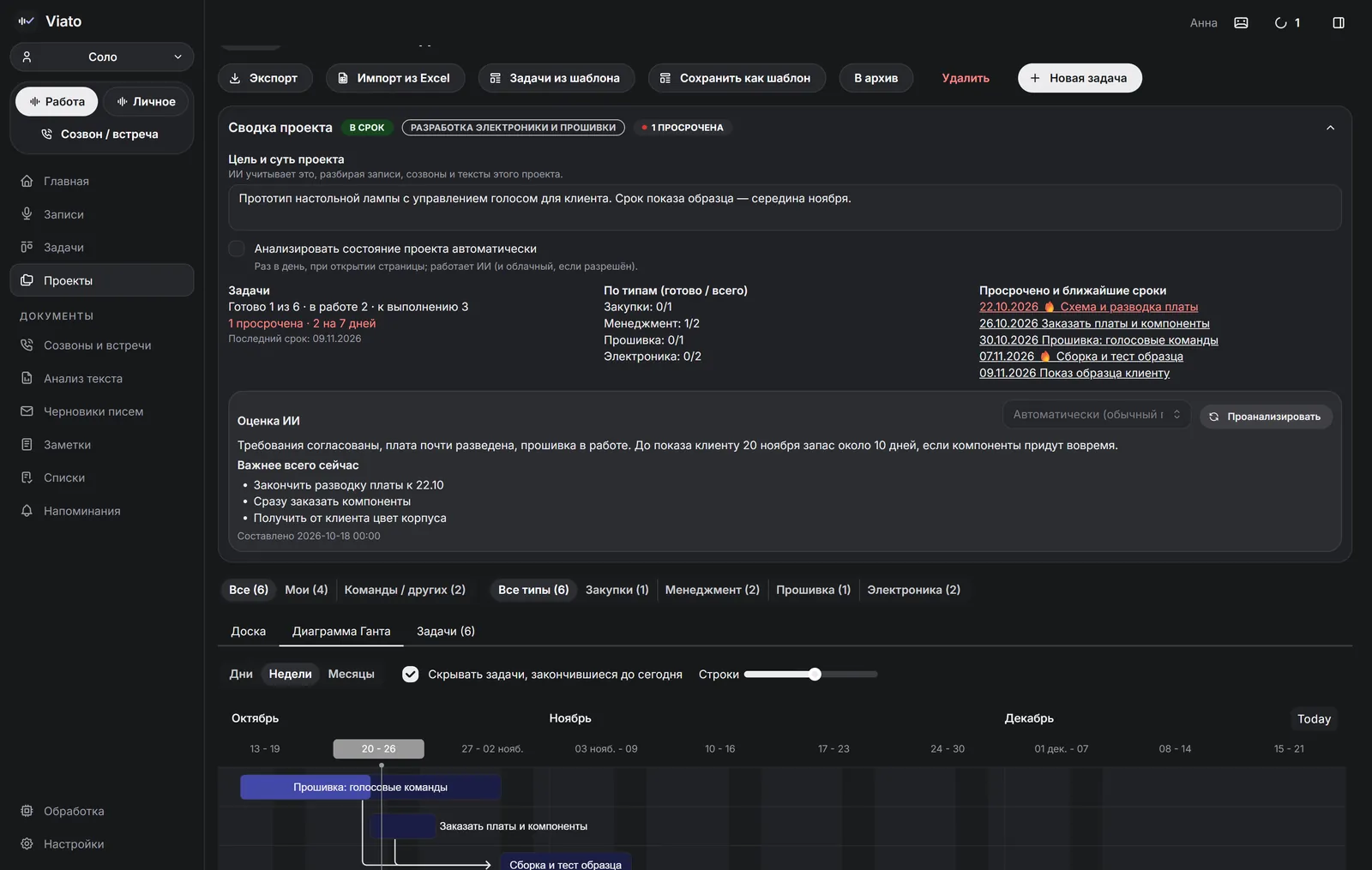
Task: Open the keyboard icon next to Анна
Action: (1241, 23)
